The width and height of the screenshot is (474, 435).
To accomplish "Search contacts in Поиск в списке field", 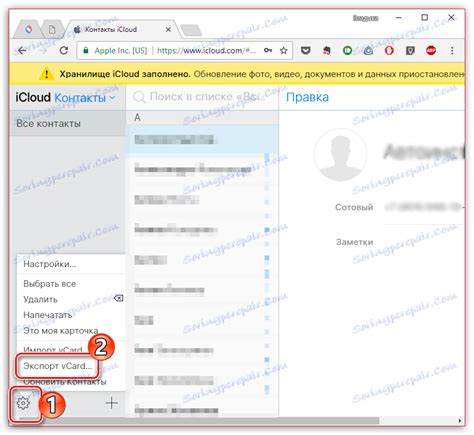I will [202, 97].
